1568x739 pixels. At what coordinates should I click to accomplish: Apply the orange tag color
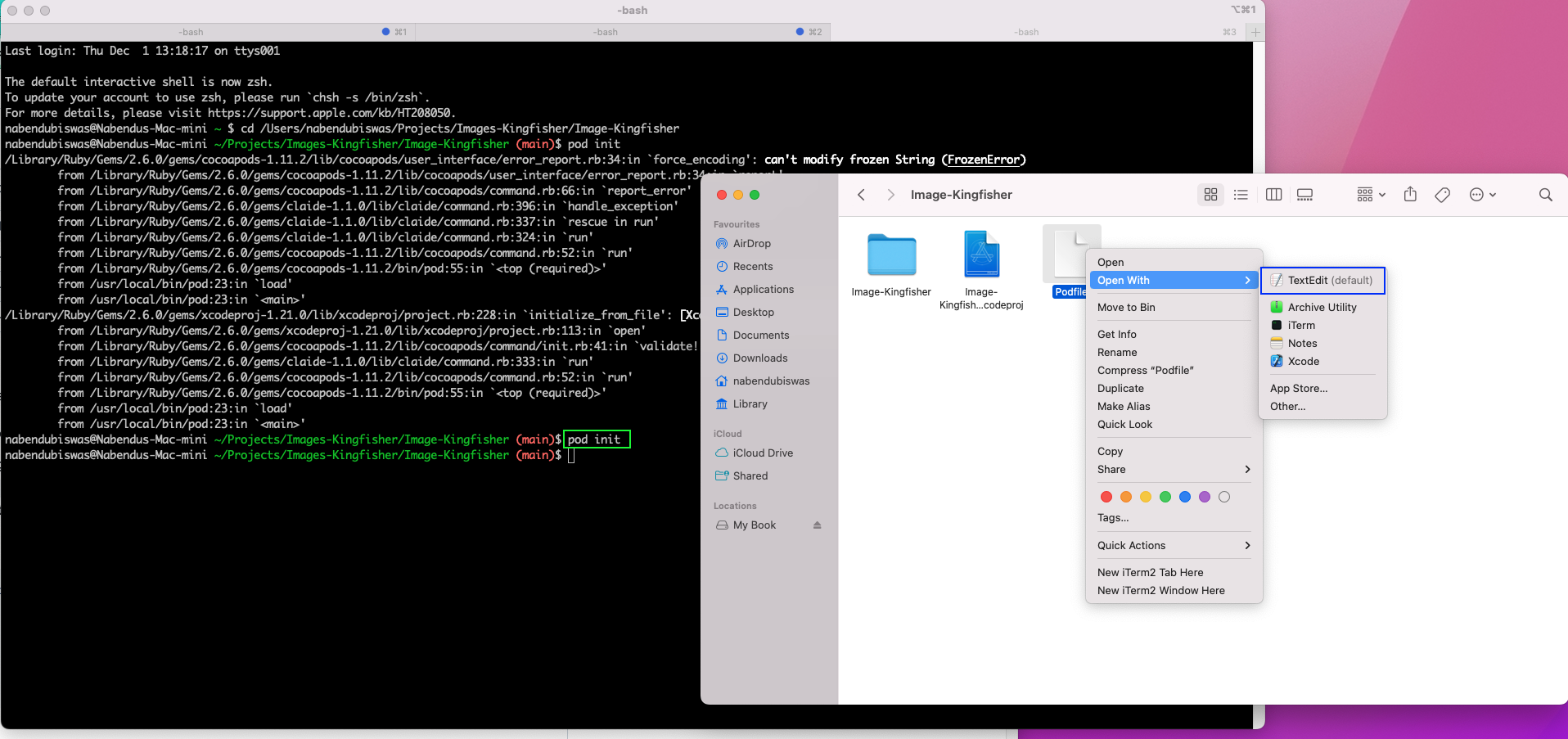click(x=1126, y=497)
